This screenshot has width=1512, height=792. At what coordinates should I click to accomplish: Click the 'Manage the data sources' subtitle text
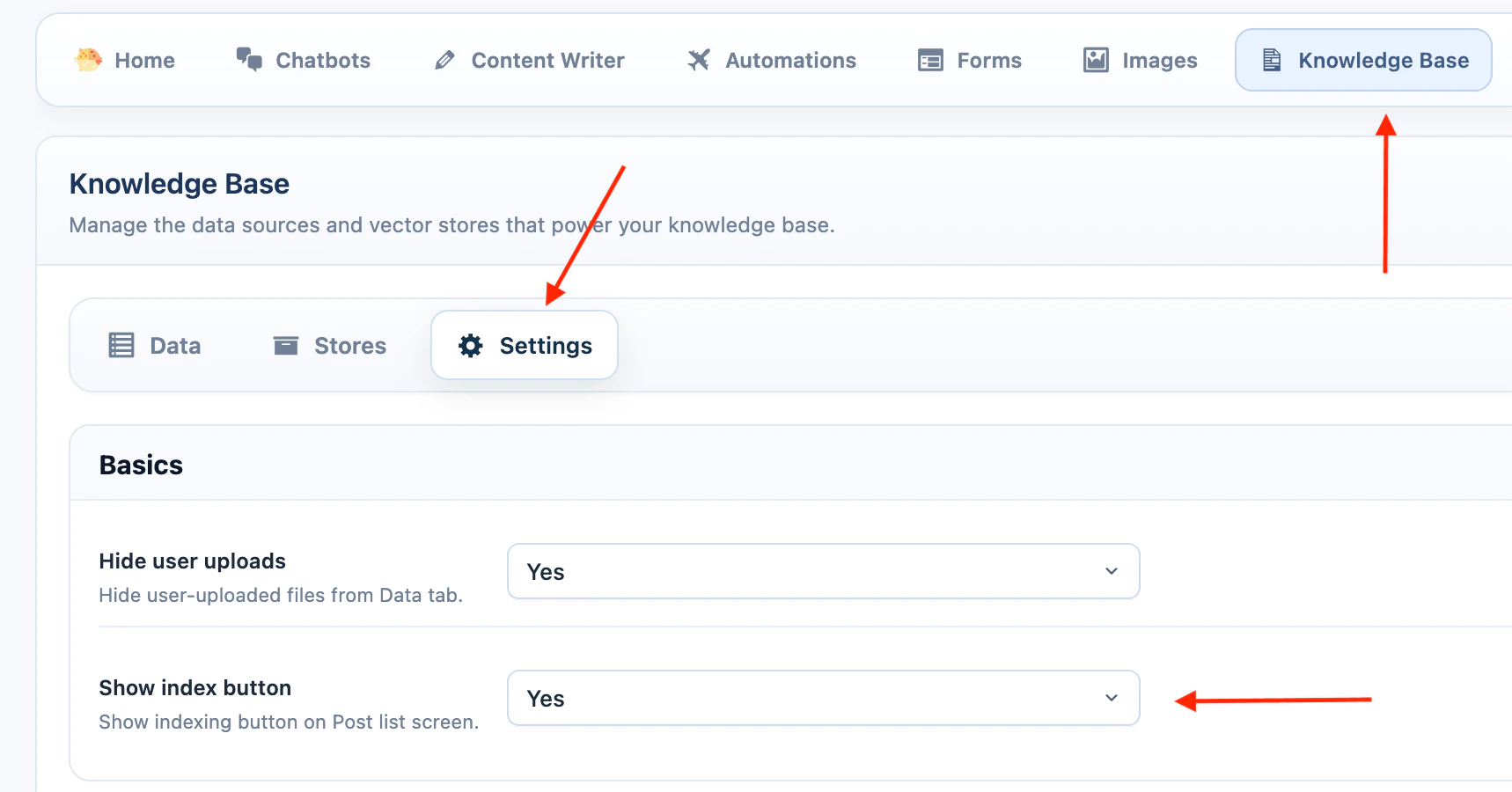pos(452,225)
